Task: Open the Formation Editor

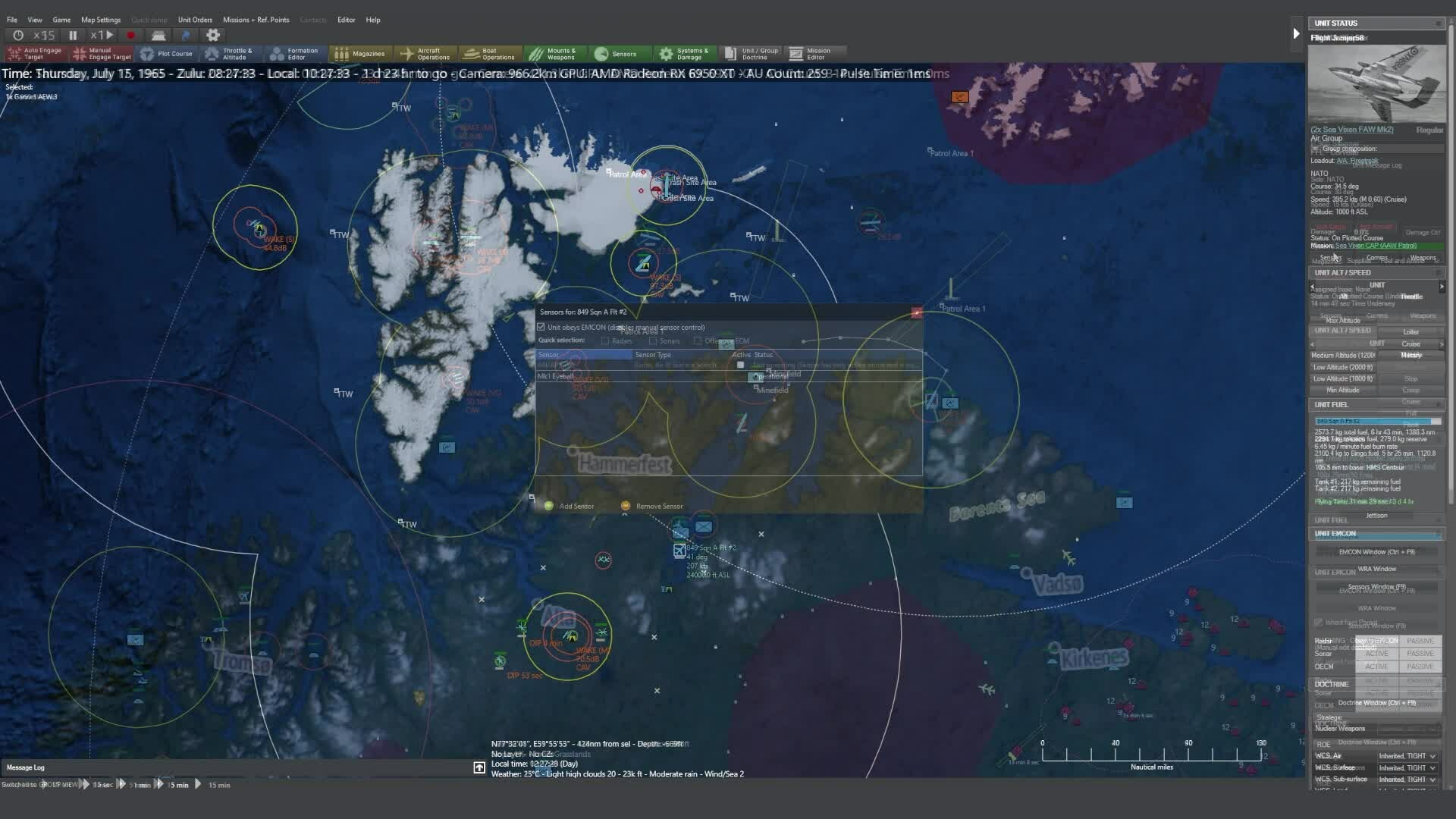Action: [297, 54]
